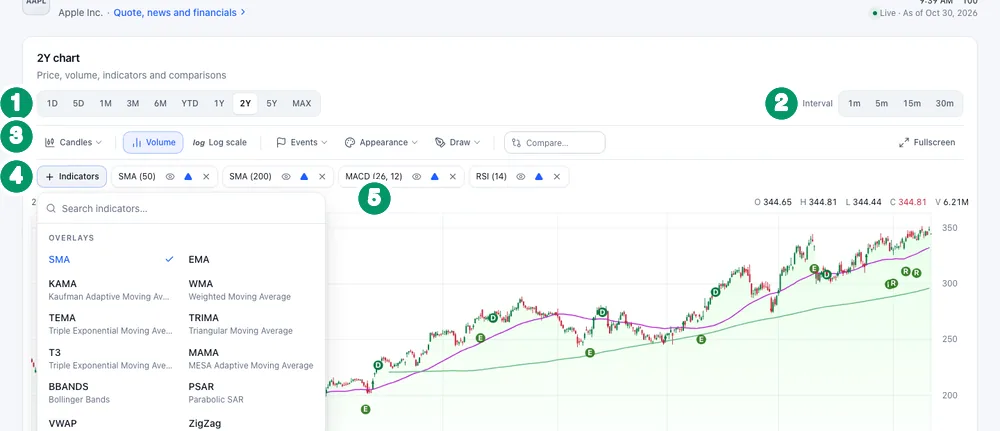Viewport: 1000px width, 431px height.
Task: Select the 5D range tab
Action: click(78, 103)
